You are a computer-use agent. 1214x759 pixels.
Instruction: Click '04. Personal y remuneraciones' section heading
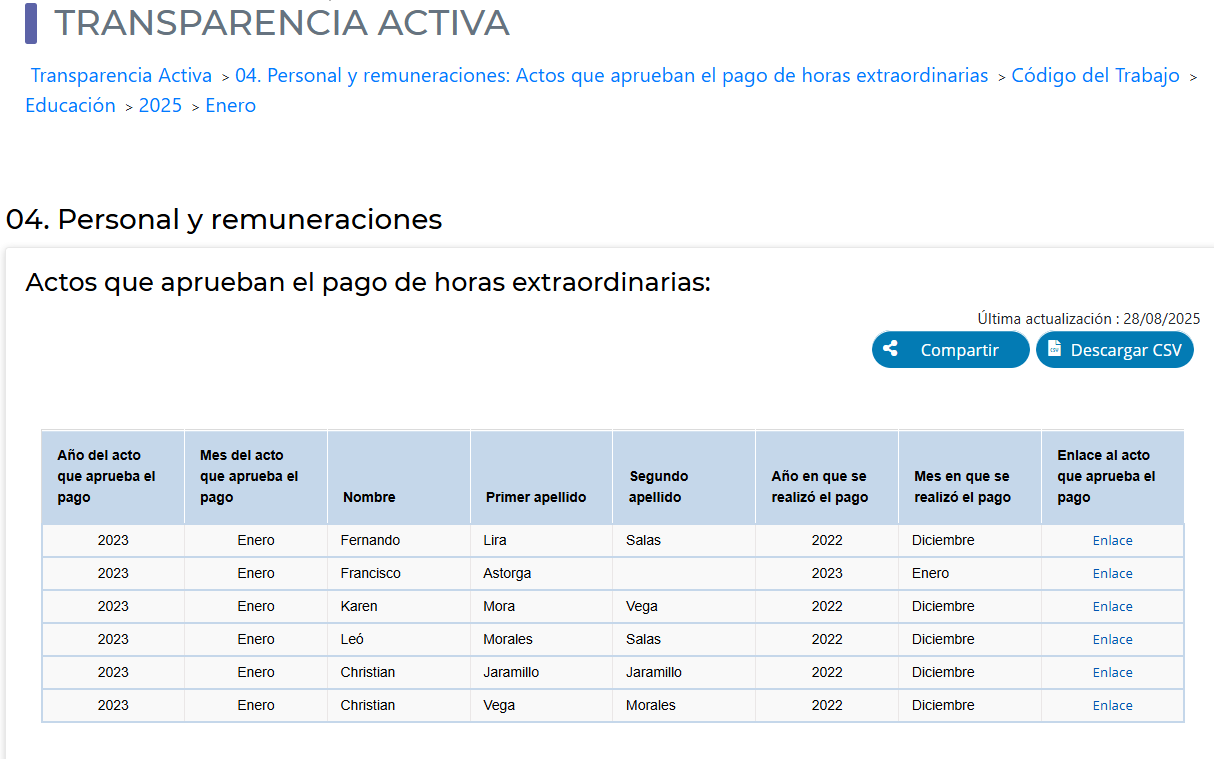click(x=224, y=219)
